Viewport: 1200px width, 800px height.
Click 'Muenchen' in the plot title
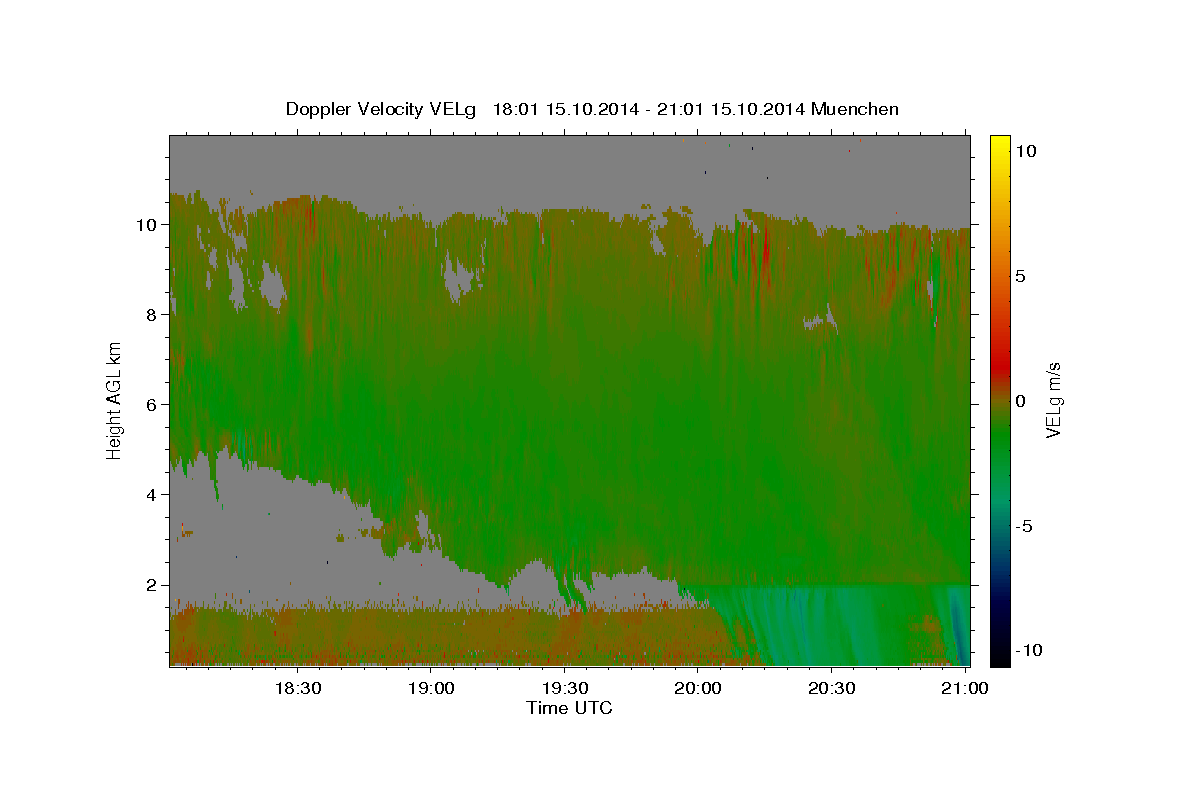click(855, 109)
